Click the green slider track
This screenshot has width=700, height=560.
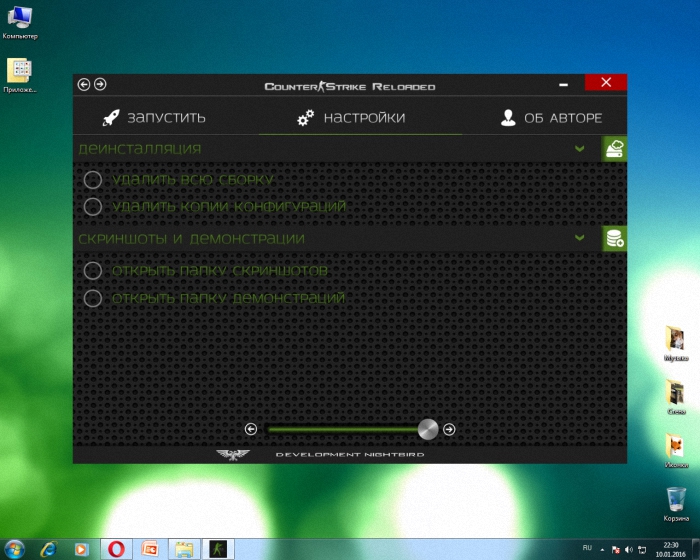[x=342, y=430]
